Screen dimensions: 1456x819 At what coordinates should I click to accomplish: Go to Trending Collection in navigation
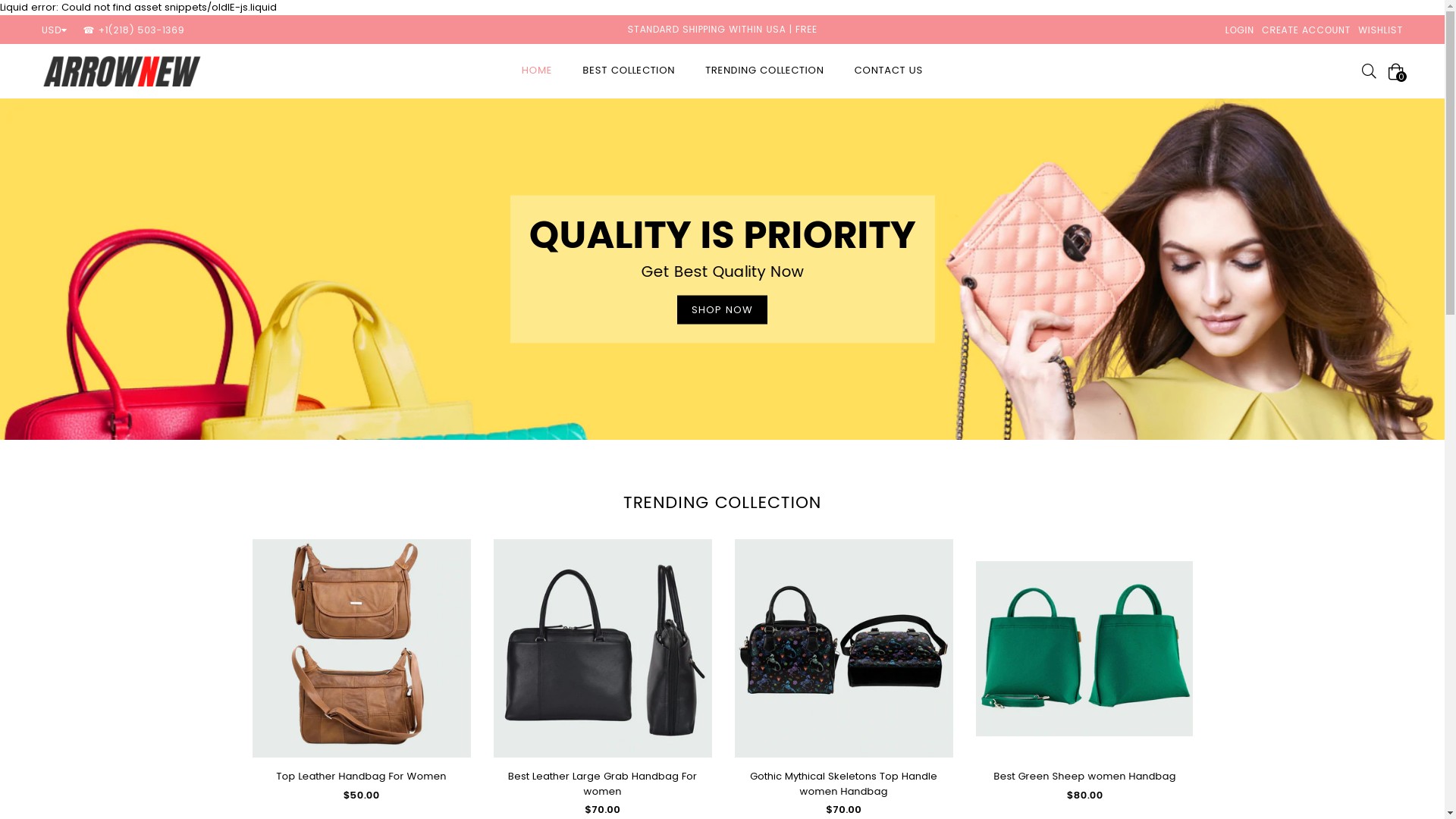764,71
